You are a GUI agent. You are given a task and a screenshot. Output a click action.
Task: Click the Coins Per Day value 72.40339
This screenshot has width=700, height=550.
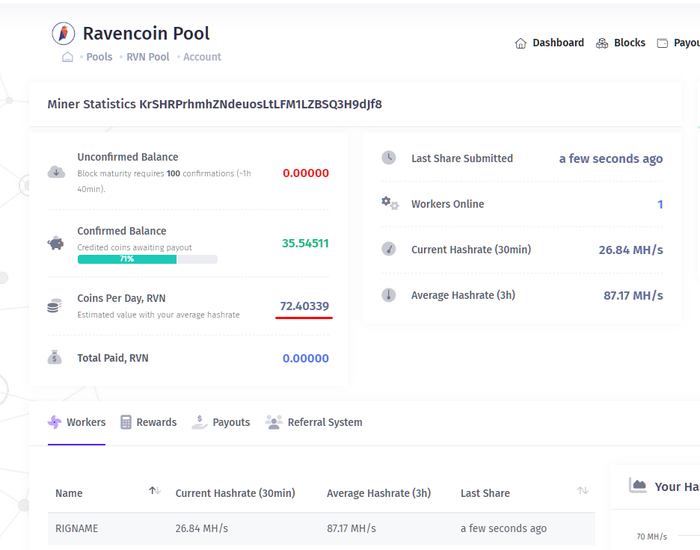point(304,306)
